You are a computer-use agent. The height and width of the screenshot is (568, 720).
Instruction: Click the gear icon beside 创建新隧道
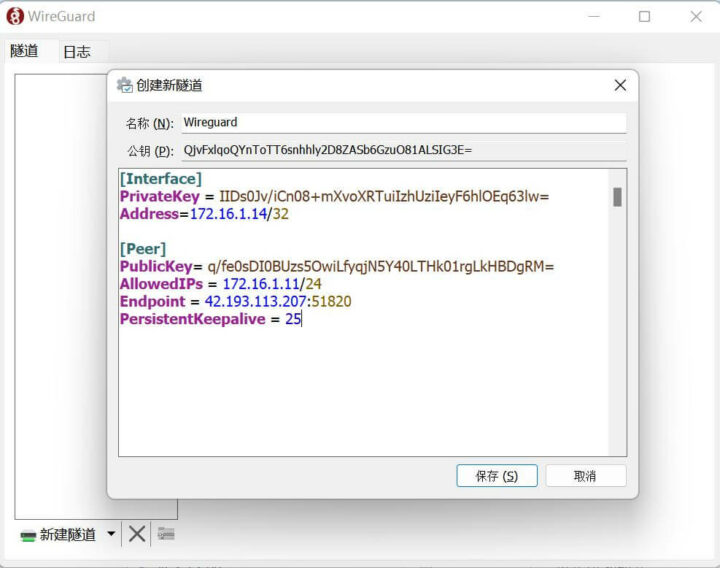(124, 85)
